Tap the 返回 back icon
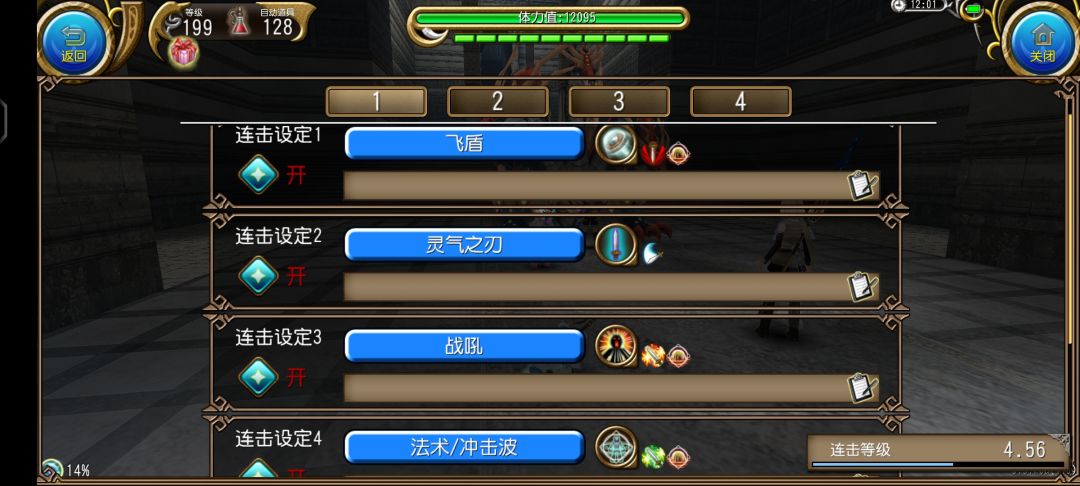Screen dimensions: 1080x486 [74, 41]
